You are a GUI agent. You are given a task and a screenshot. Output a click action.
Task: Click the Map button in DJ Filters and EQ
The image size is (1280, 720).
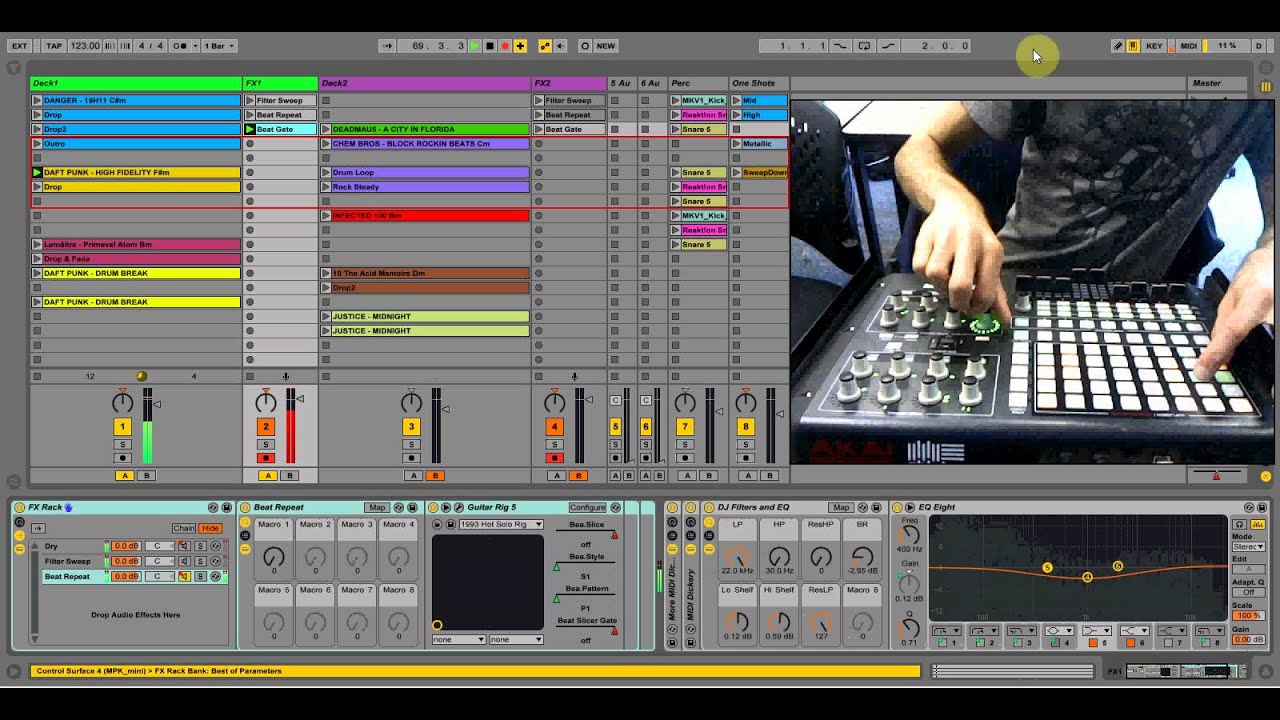coord(841,508)
